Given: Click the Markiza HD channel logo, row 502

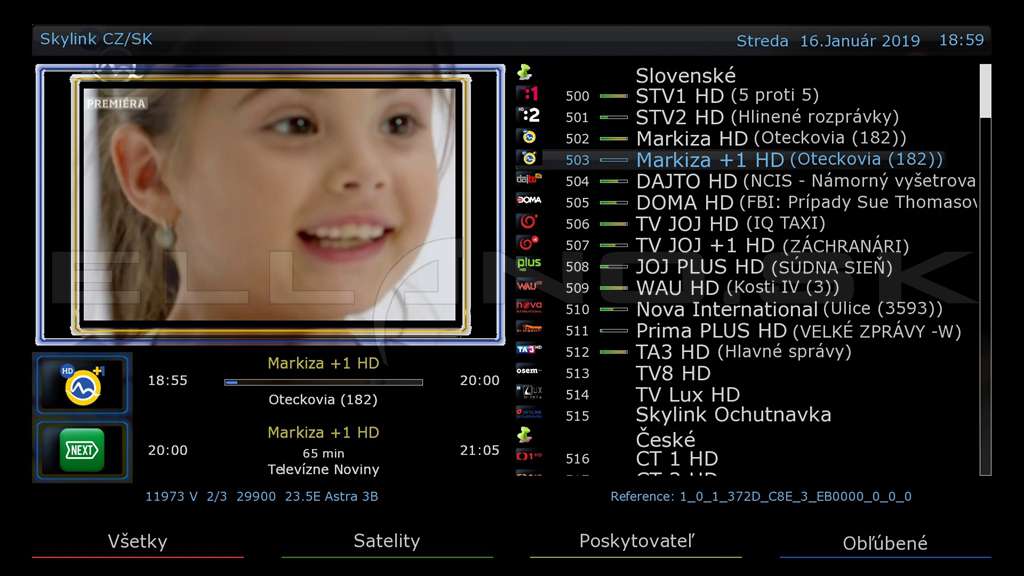Looking at the screenshot, I should pyautogui.click(x=528, y=137).
